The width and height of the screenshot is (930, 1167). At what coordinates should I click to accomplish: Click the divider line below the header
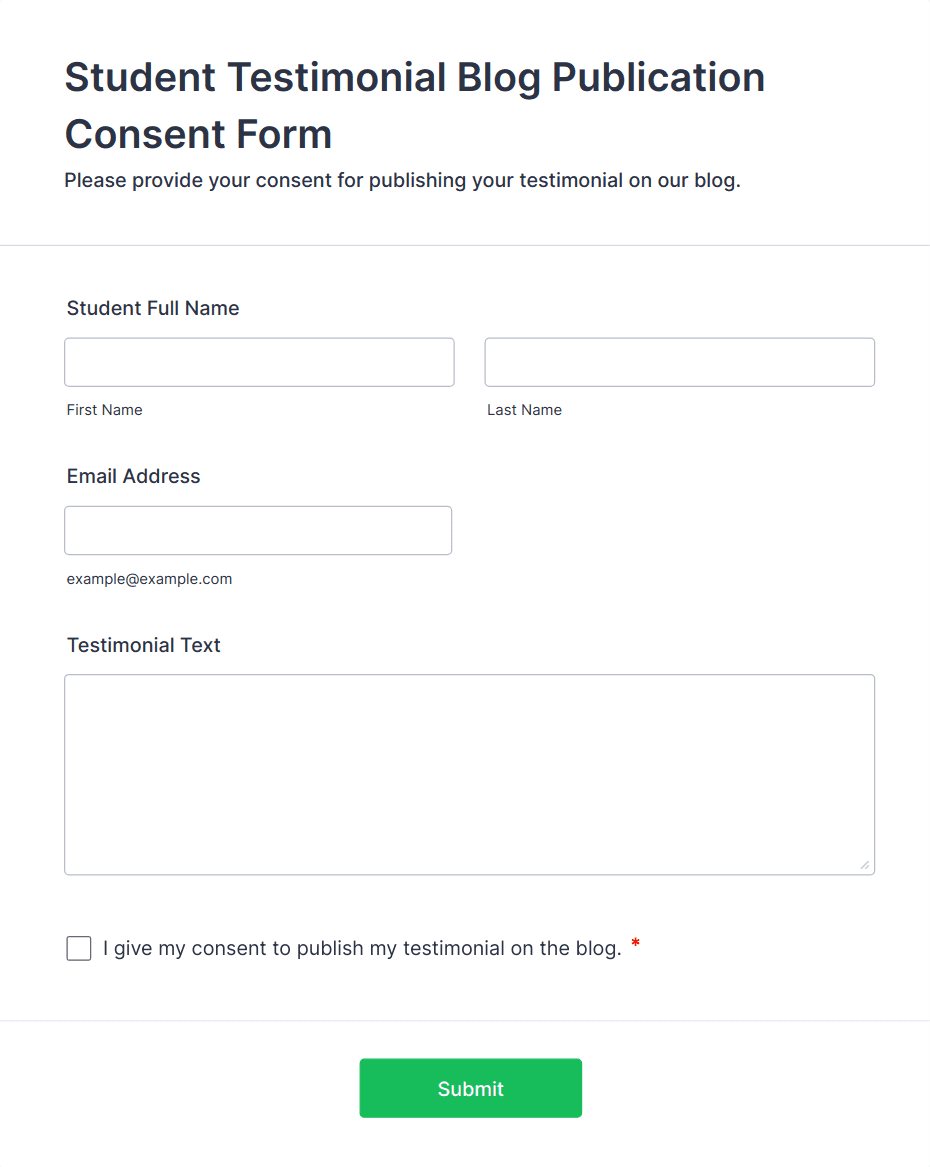465,245
